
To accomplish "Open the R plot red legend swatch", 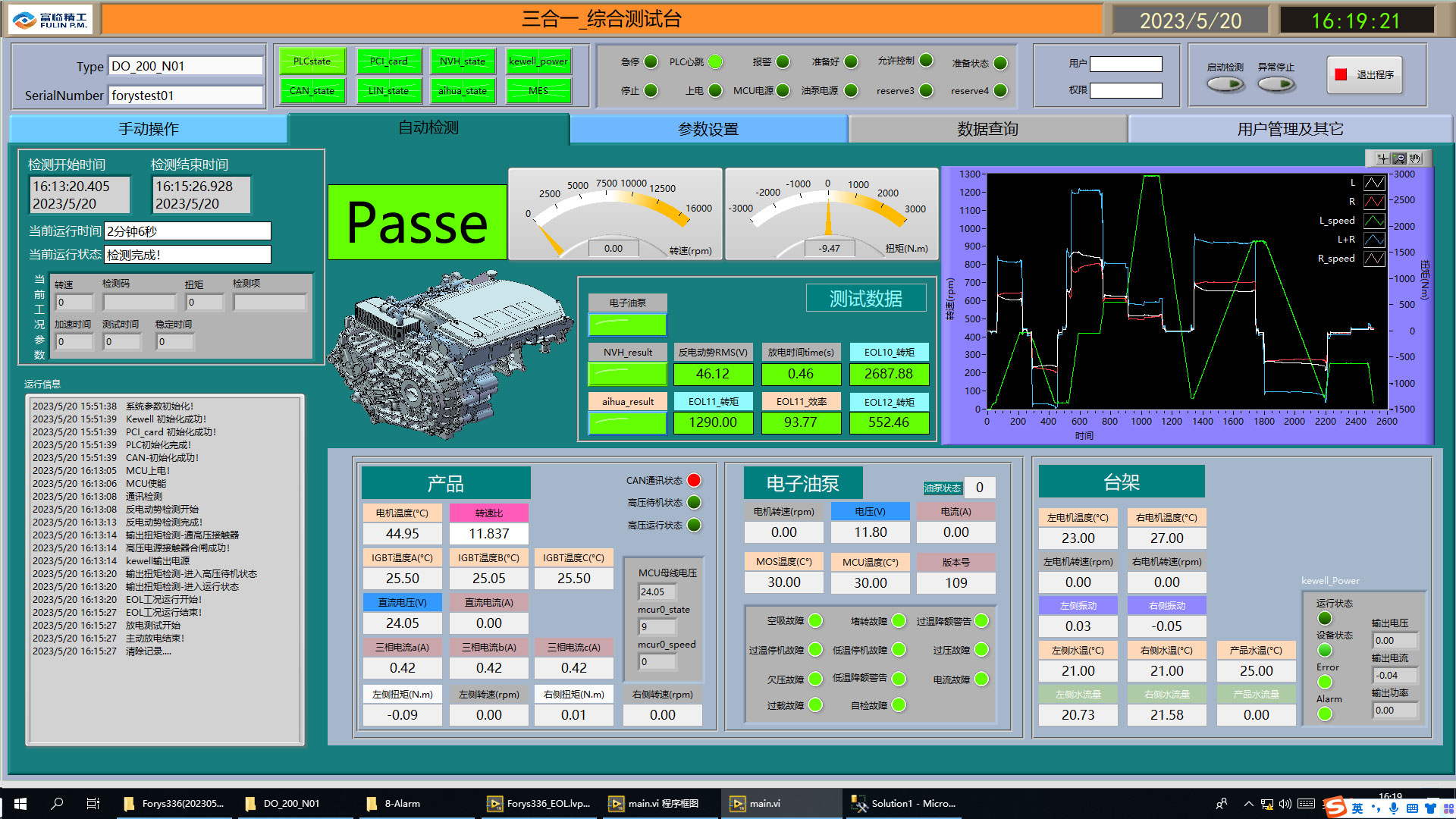I will [x=1374, y=202].
